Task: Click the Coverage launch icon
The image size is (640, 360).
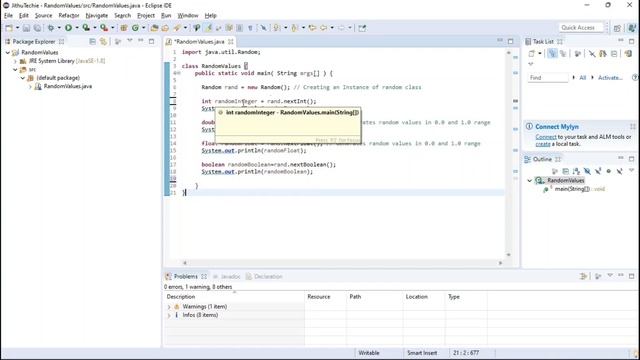Action: pos(86,28)
